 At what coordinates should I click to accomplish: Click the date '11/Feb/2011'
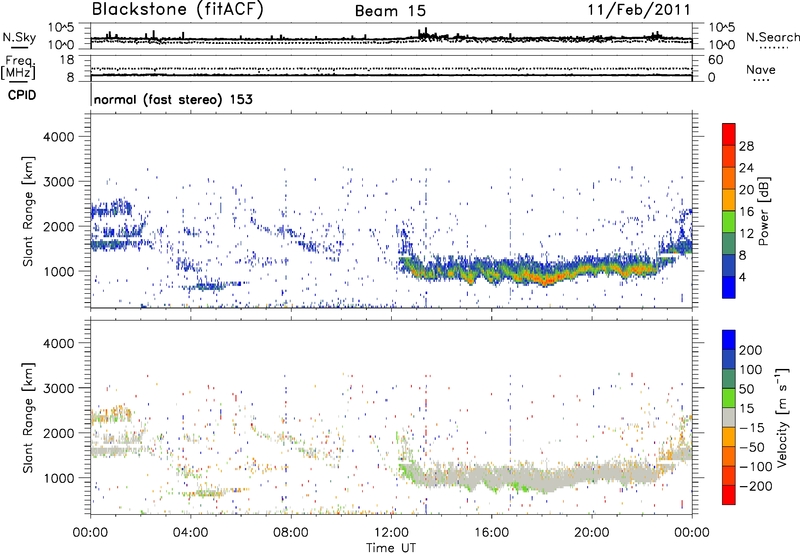coord(639,10)
